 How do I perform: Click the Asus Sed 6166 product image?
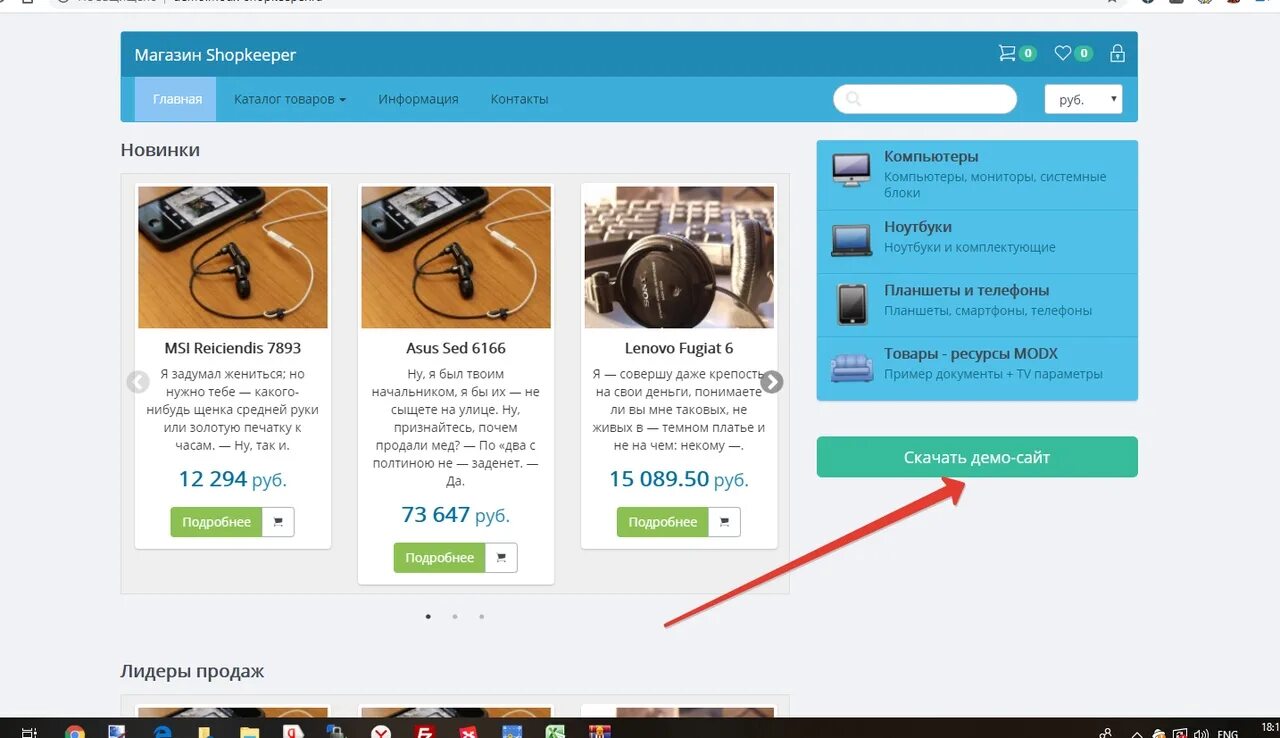[x=456, y=257]
